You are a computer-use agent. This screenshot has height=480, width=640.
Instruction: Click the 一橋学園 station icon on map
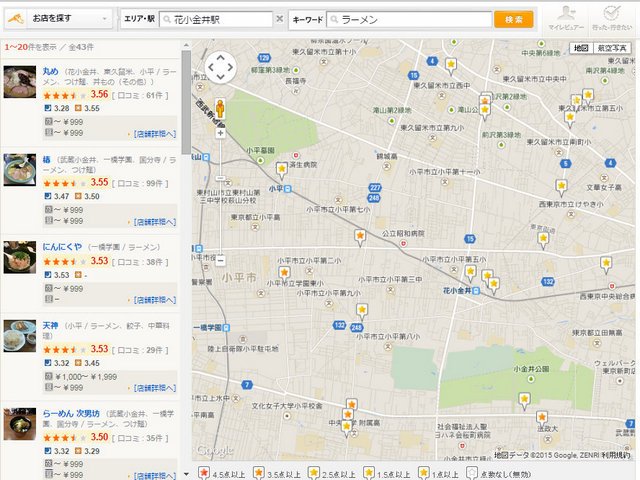point(227,327)
